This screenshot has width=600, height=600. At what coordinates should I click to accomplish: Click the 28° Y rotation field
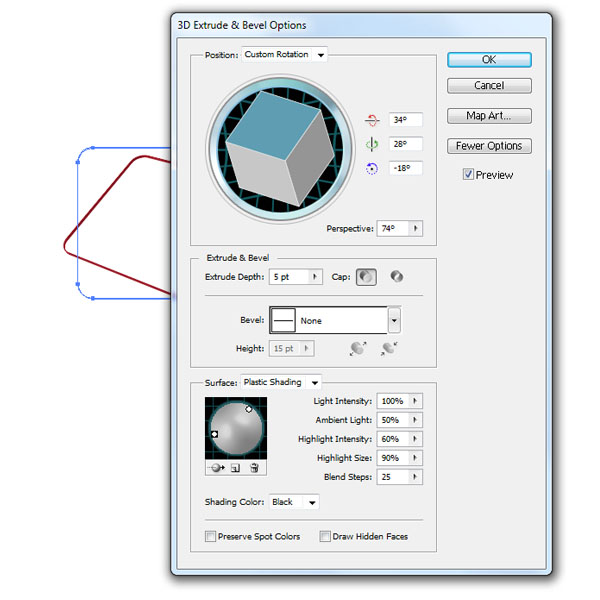[406, 144]
